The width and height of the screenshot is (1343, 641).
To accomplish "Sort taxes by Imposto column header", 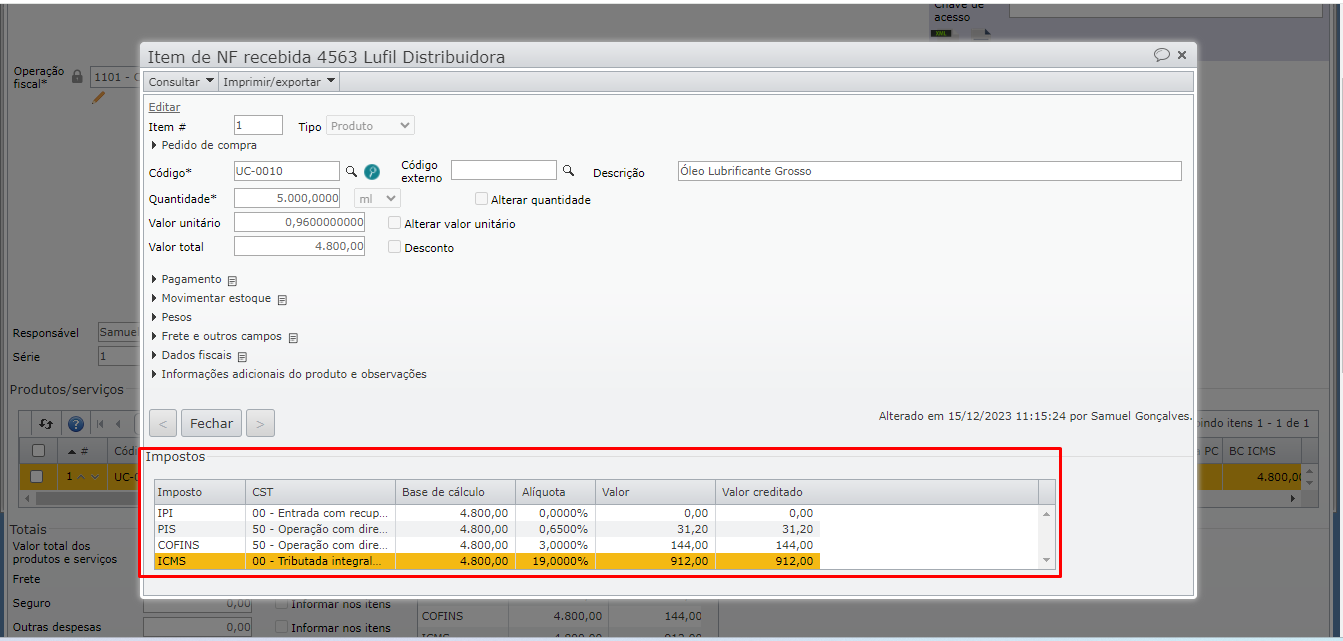I will pyautogui.click(x=200, y=492).
